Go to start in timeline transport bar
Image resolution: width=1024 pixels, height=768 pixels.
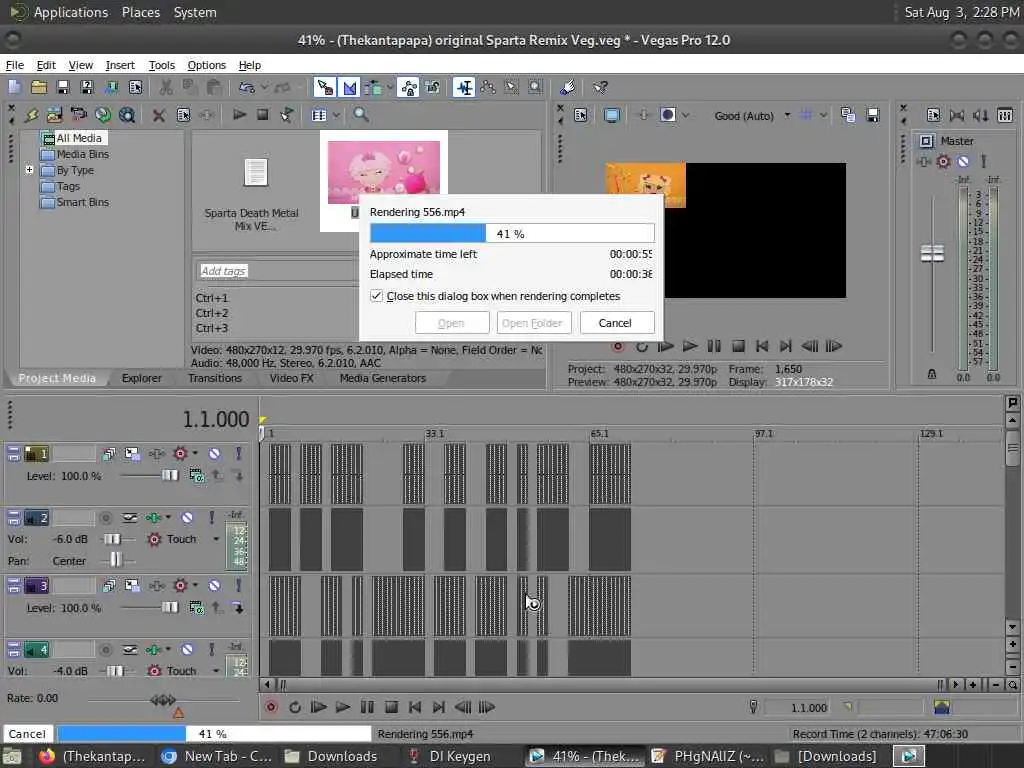pos(415,707)
